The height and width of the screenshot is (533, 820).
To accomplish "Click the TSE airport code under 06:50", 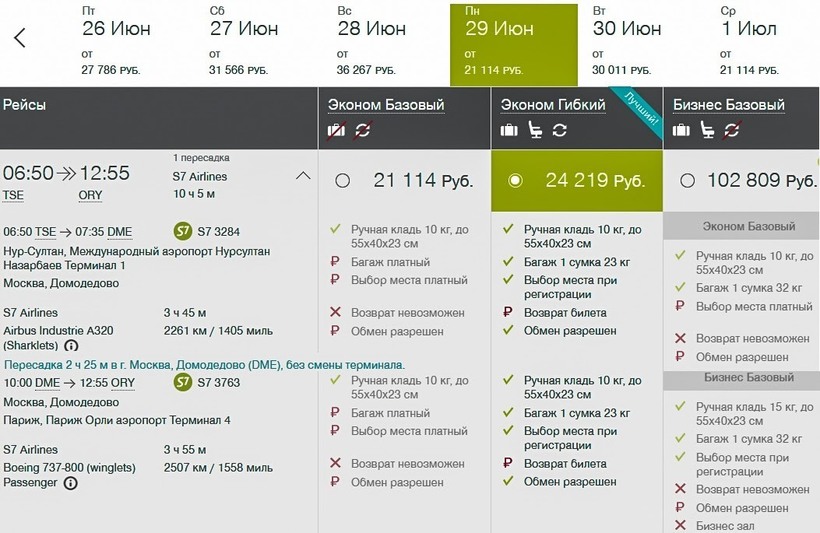I will coord(13,195).
